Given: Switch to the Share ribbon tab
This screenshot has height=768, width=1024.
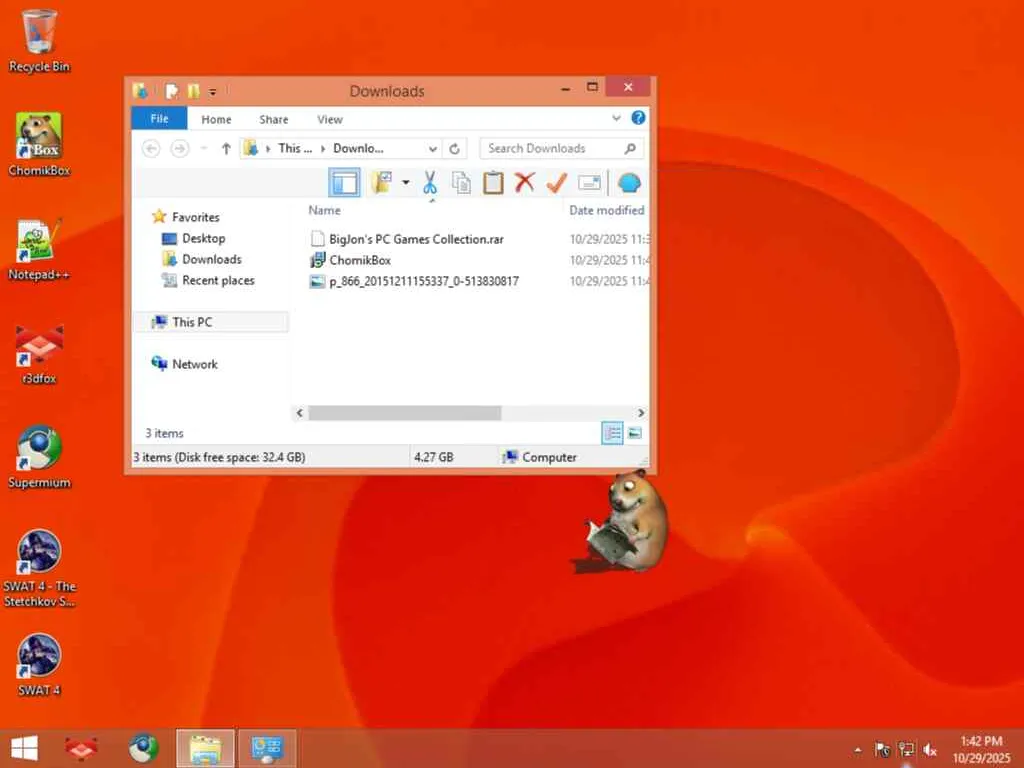Looking at the screenshot, I should coord(274,120).
